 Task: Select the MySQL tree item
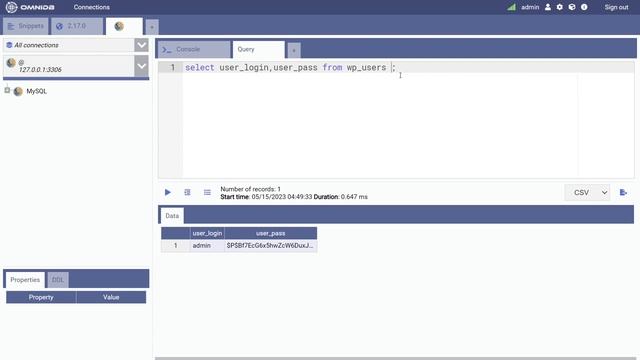point(36,91)
